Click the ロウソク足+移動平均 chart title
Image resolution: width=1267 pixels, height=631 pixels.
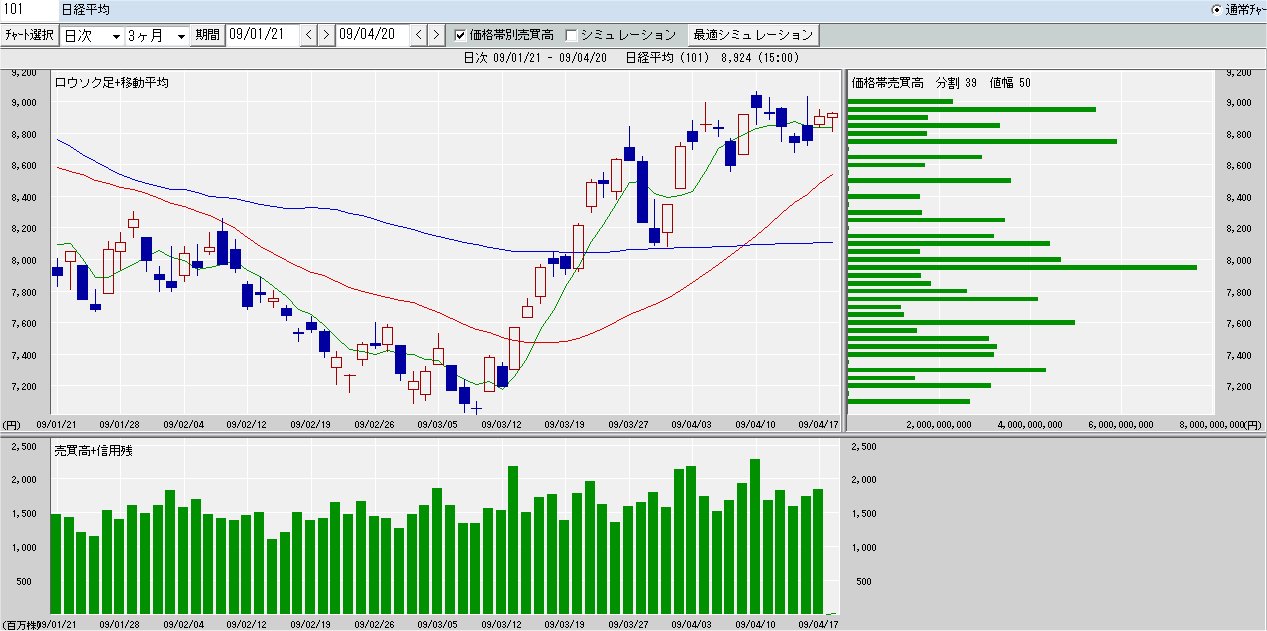[110, 83]
